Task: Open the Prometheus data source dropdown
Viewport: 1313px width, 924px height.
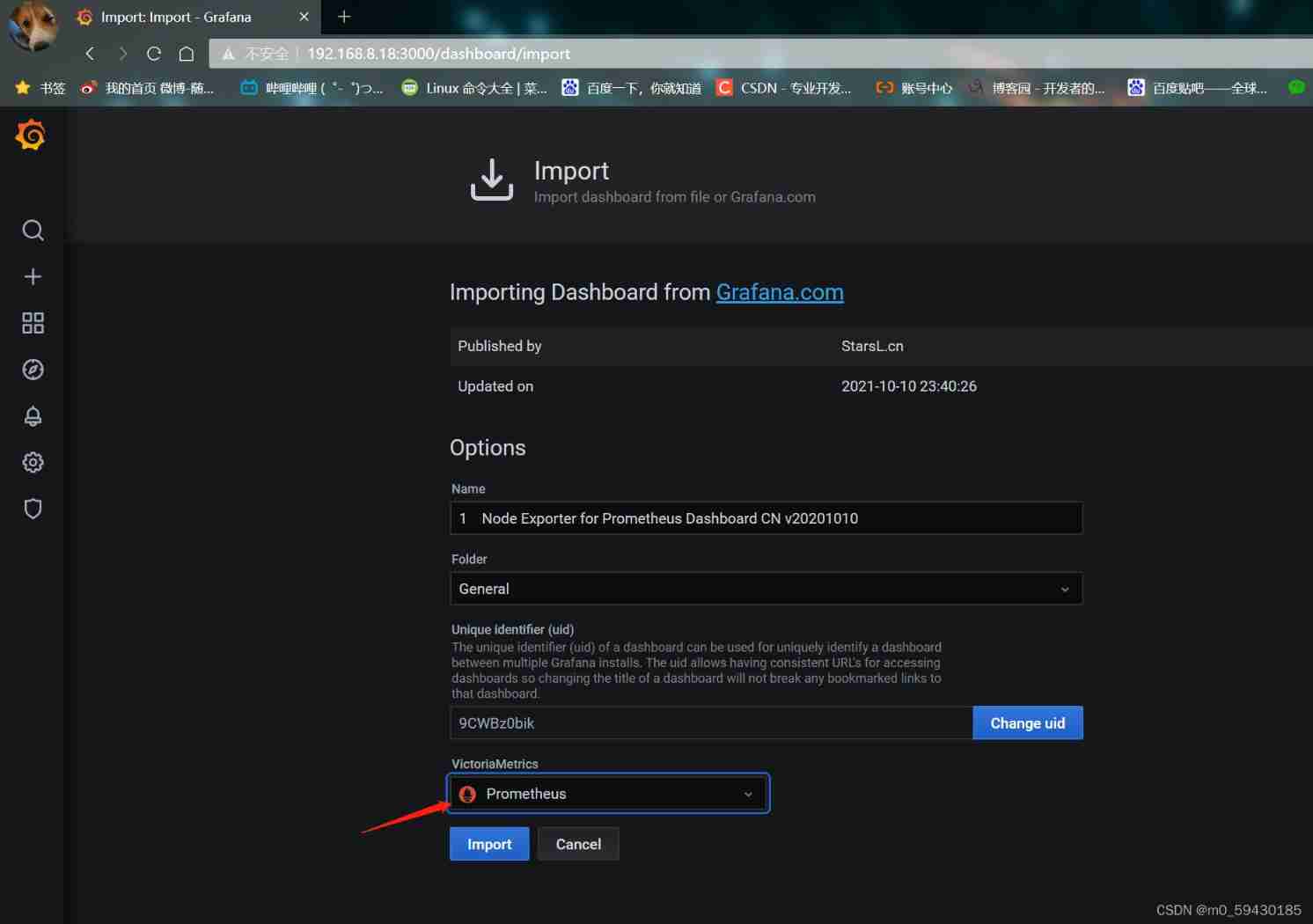Action: tap(609, 794)
